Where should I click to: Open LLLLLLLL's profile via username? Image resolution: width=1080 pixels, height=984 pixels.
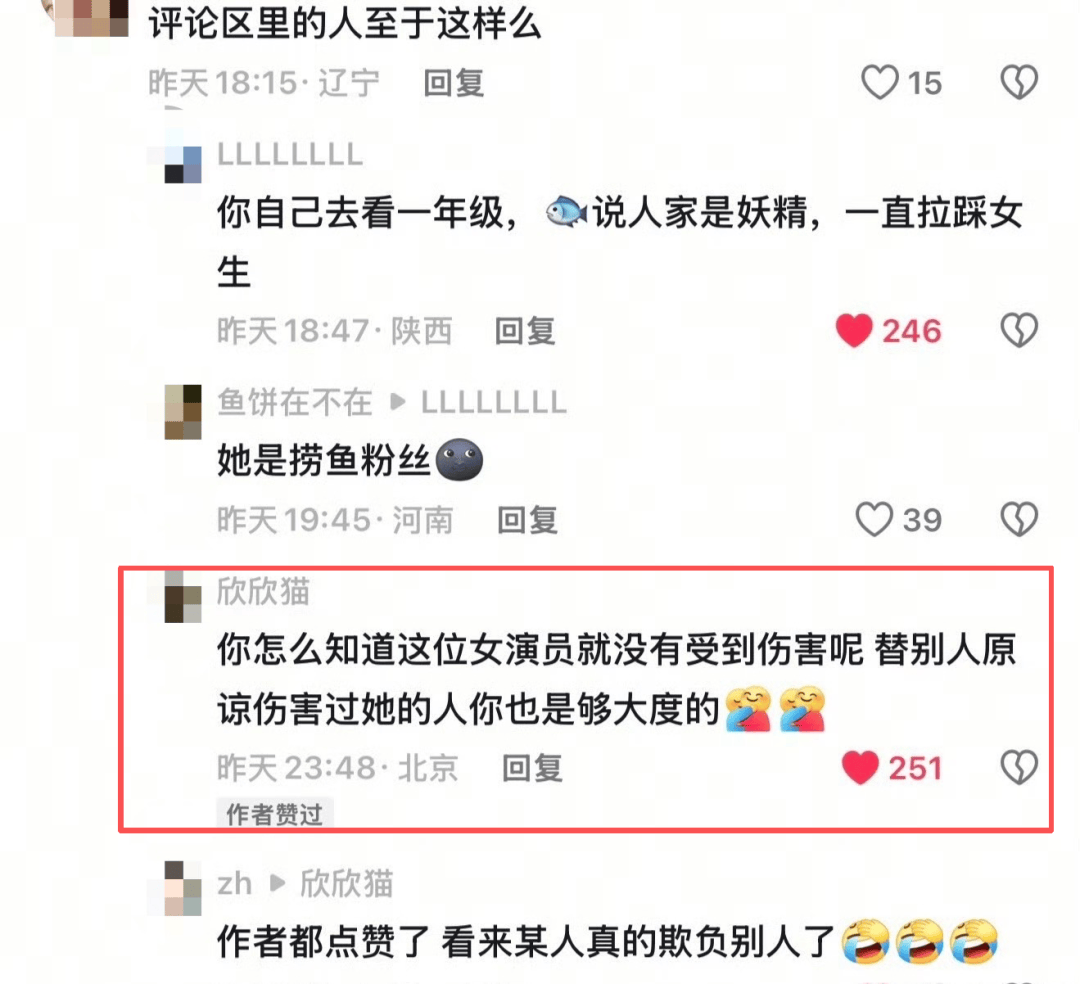pos(290,154)
